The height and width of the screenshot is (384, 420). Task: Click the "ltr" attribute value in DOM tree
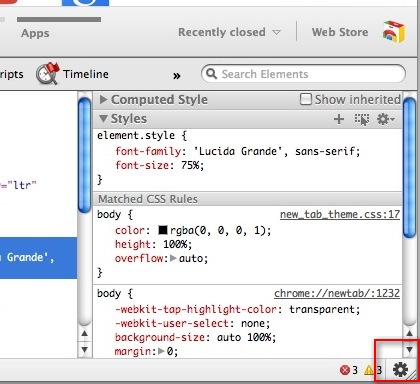point(22,185)
